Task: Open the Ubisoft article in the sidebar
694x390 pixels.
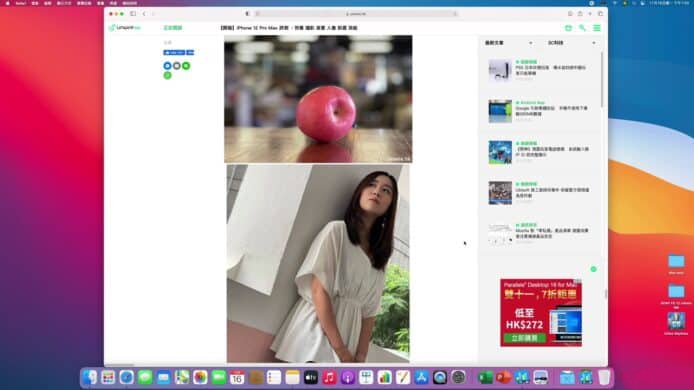Action: [x=552, y=193]
